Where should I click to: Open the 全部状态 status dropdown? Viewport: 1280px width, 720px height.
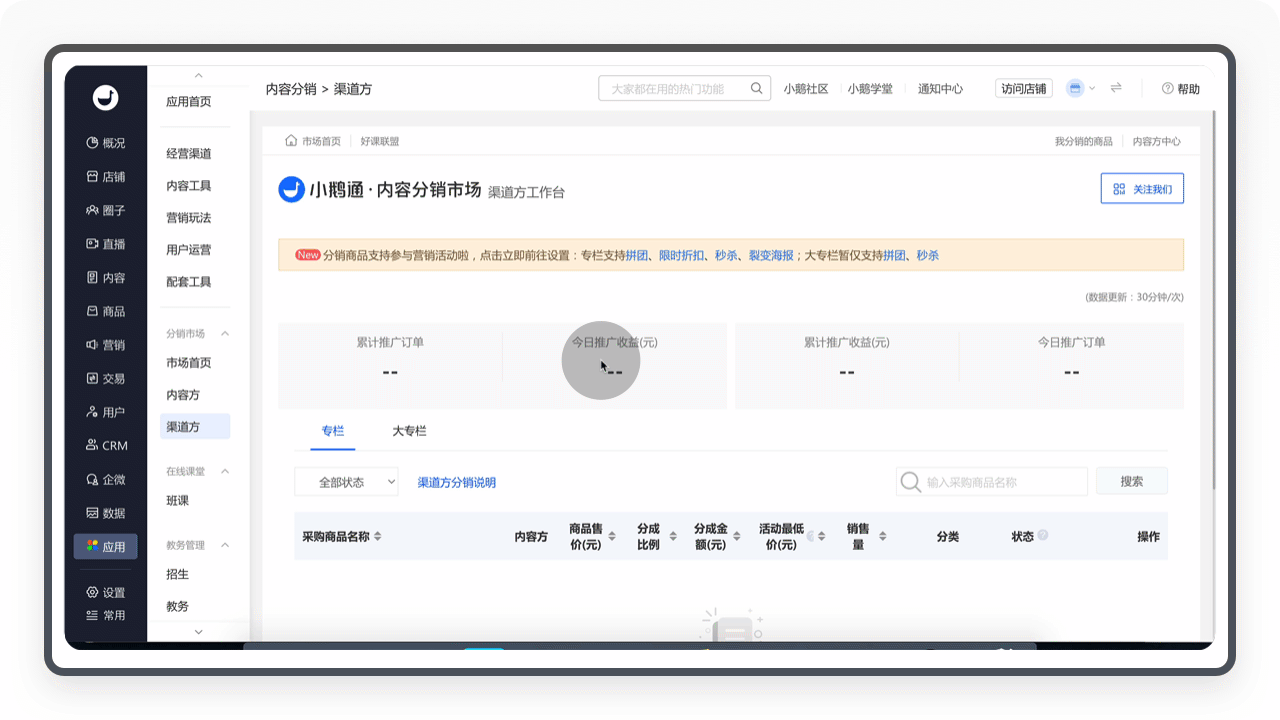(346, 482)
